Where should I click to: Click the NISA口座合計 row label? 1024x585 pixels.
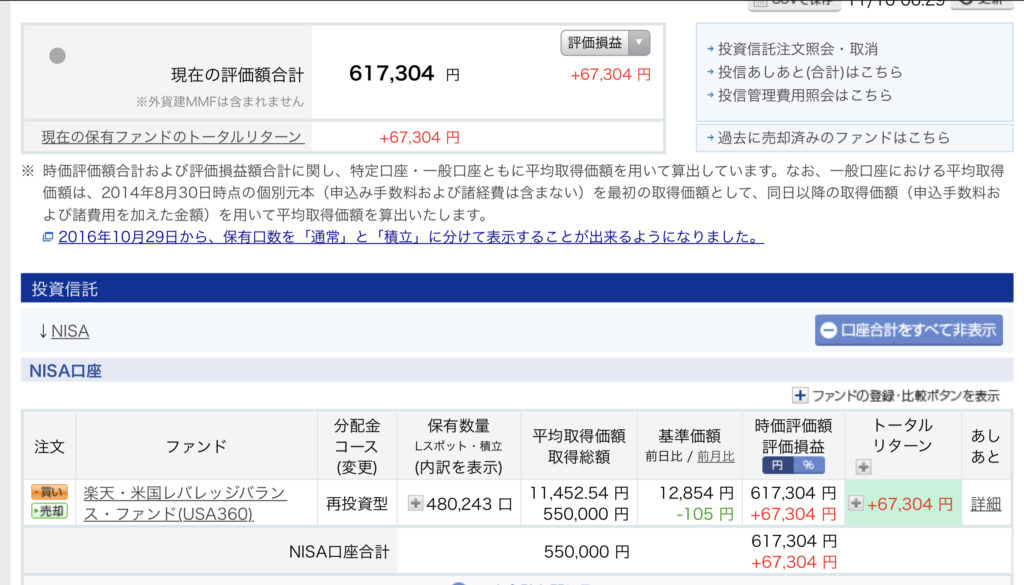click(339, 552)
